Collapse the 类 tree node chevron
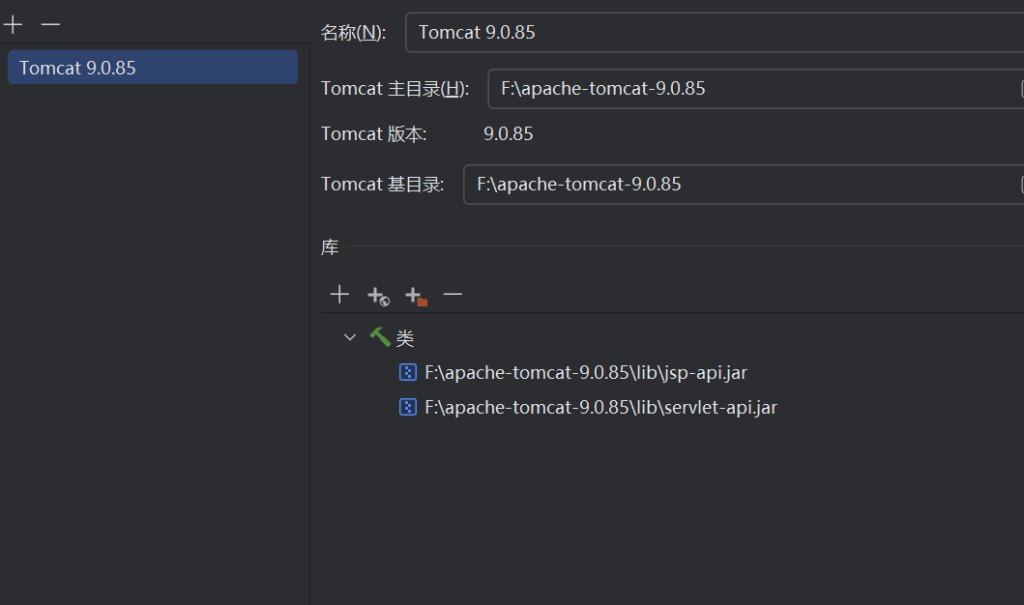The height and width of the screenshot is (605, 1024). 350,338
